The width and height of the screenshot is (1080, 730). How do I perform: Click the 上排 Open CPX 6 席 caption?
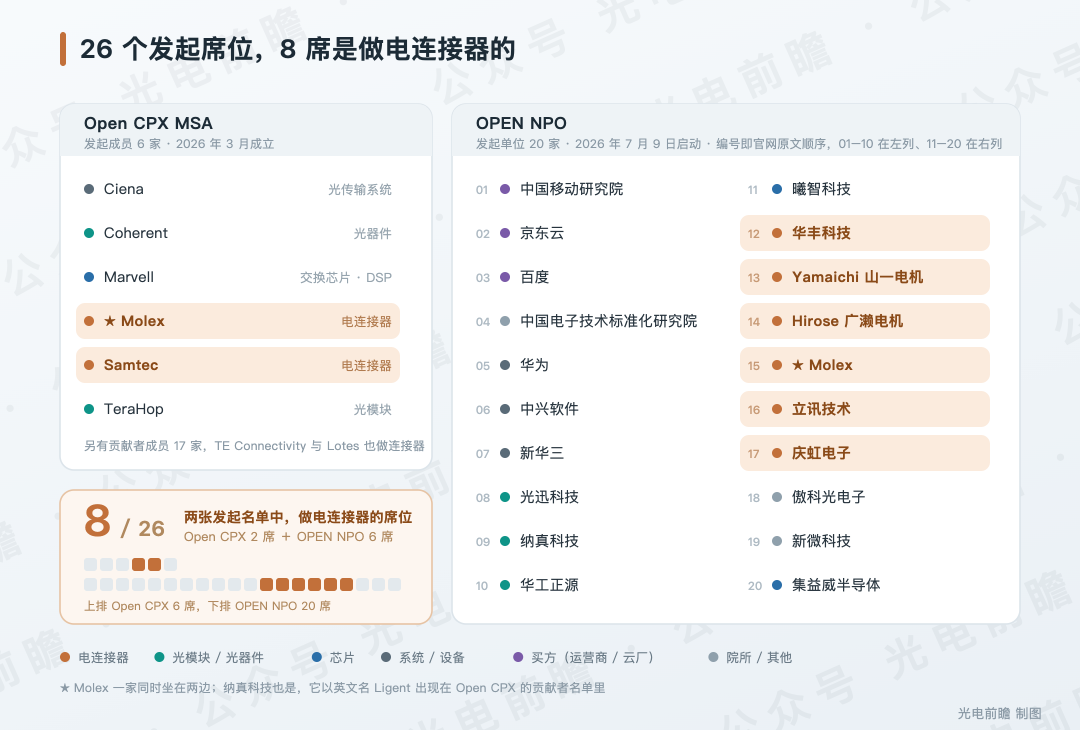[207, 606]
